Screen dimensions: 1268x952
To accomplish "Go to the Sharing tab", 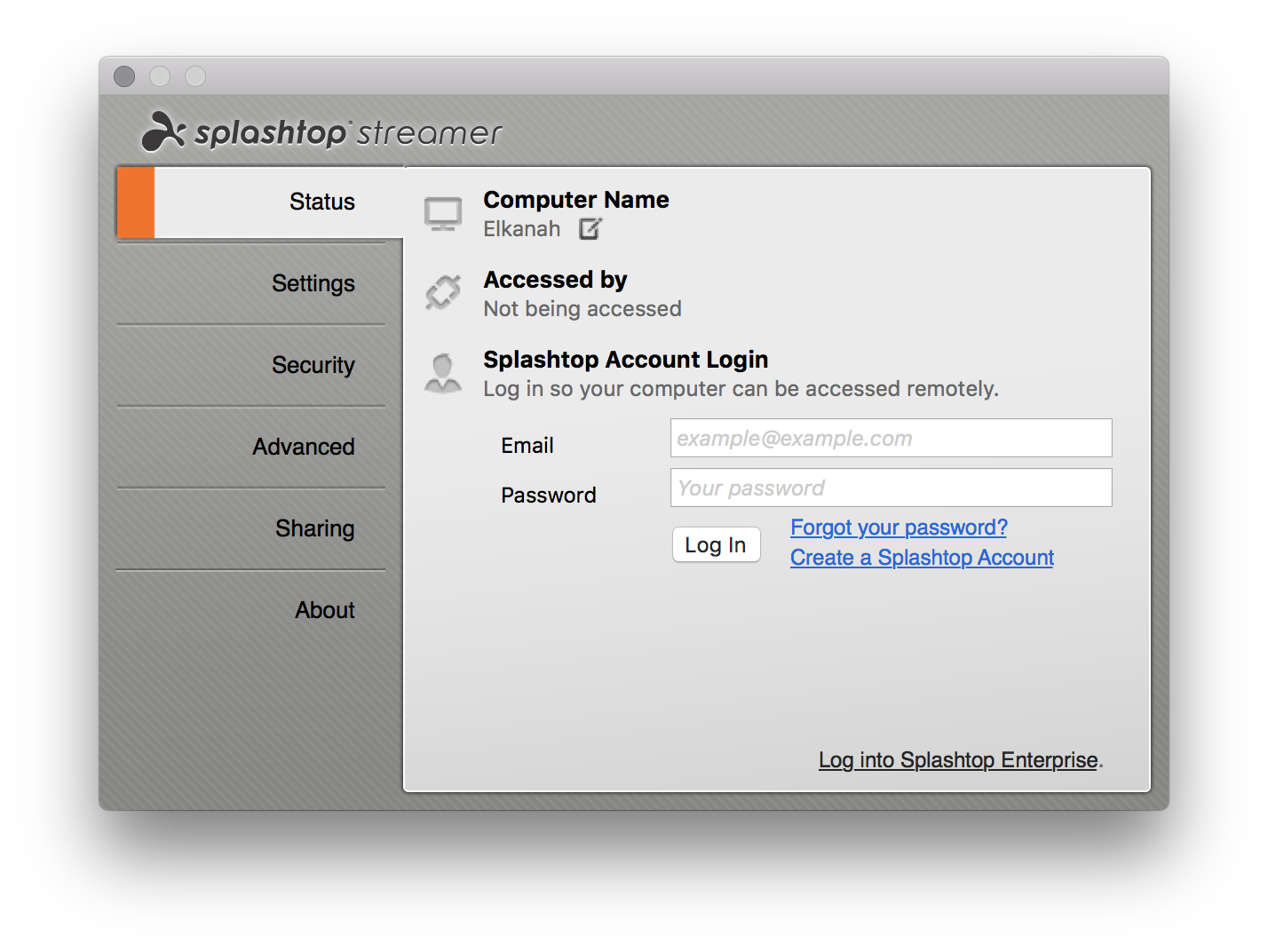I will pyautogui.click(x=251, y=528).
